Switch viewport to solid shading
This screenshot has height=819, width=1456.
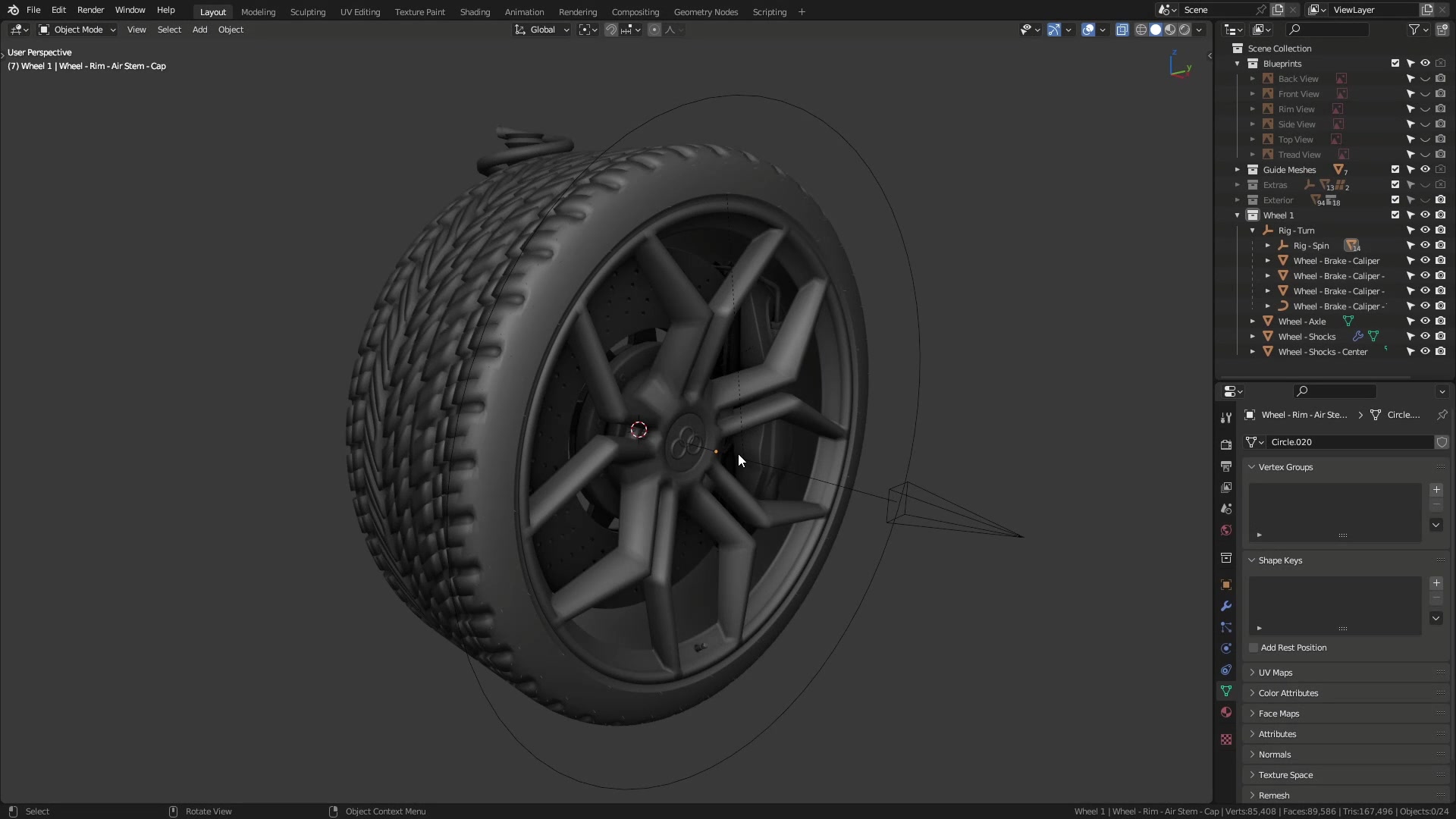click(1156, 30)
